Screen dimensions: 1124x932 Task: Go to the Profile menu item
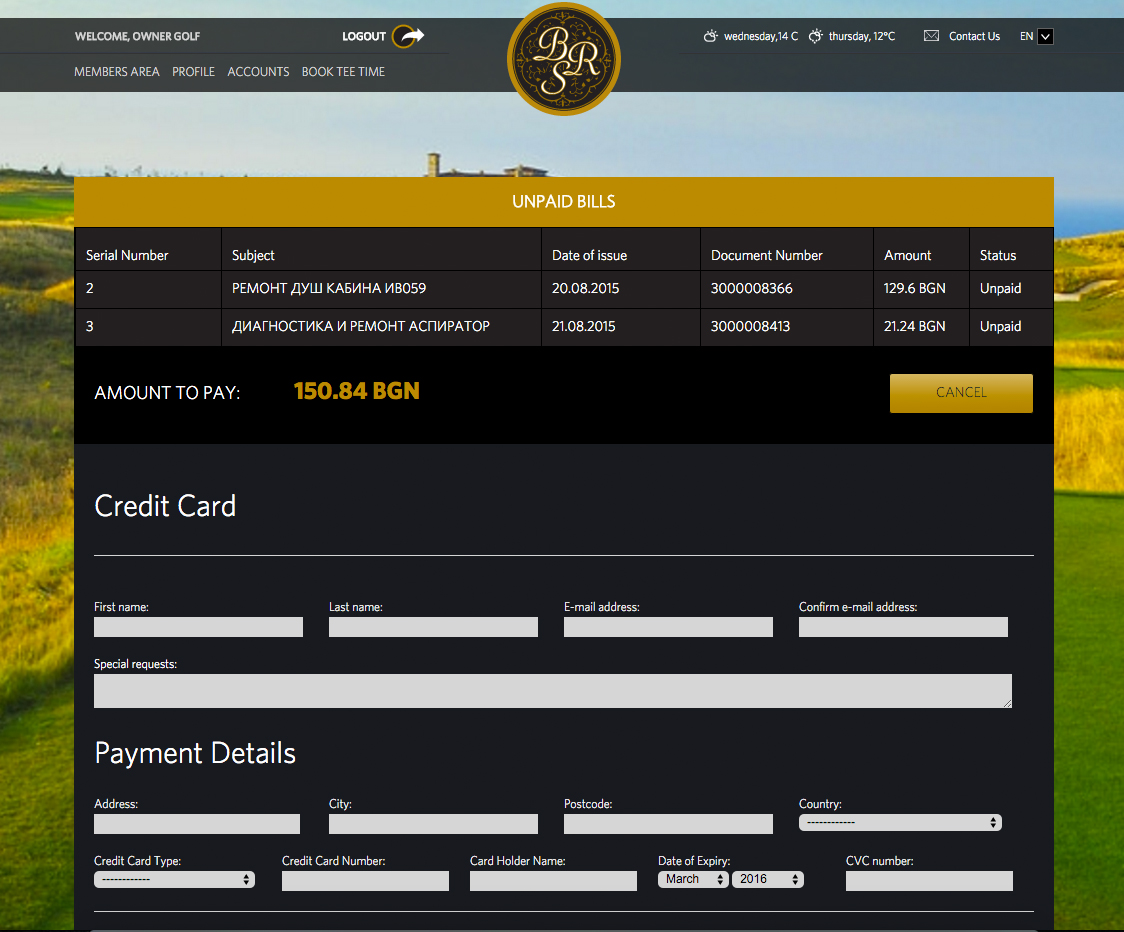[193, 72]
